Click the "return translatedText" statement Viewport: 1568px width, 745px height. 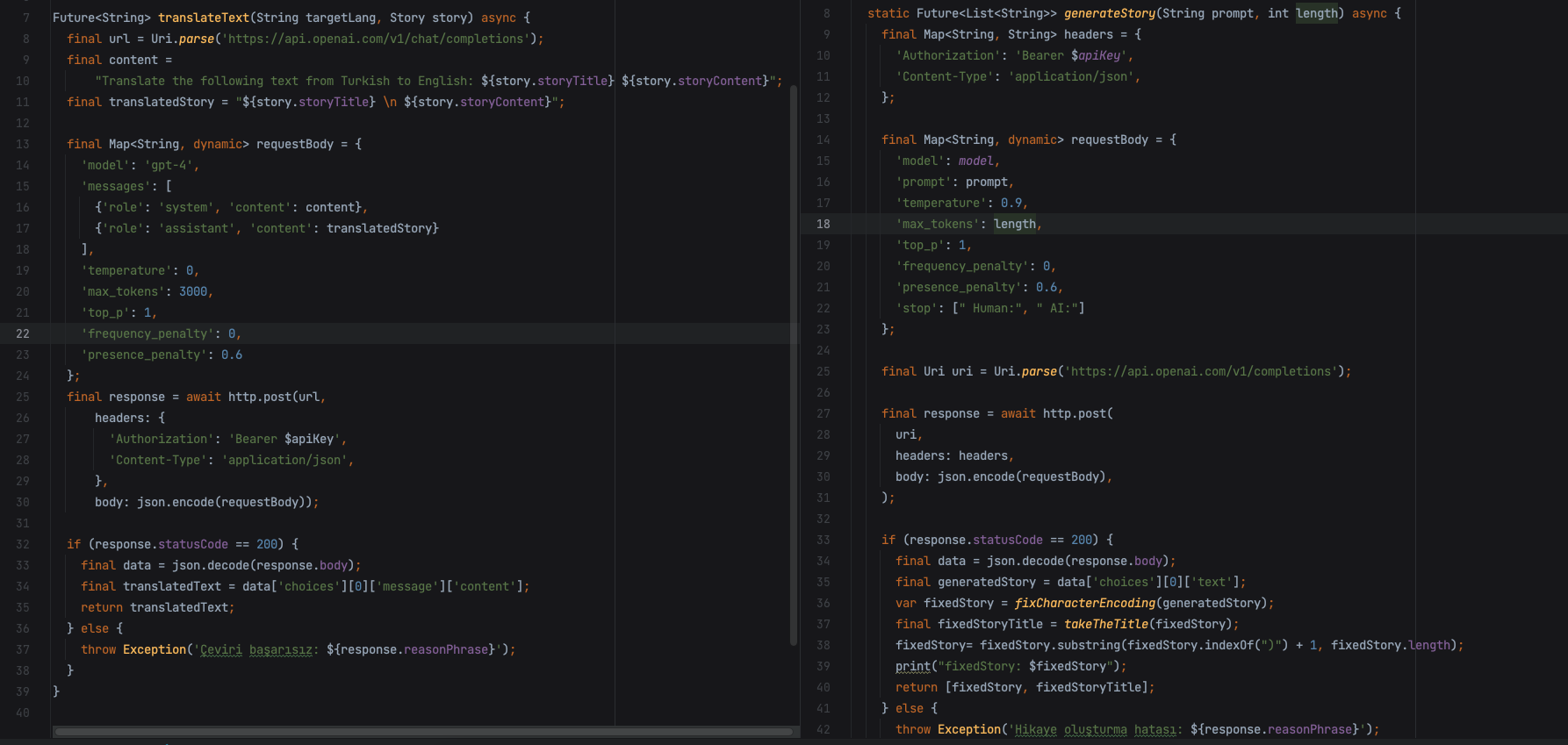[158, 607]
